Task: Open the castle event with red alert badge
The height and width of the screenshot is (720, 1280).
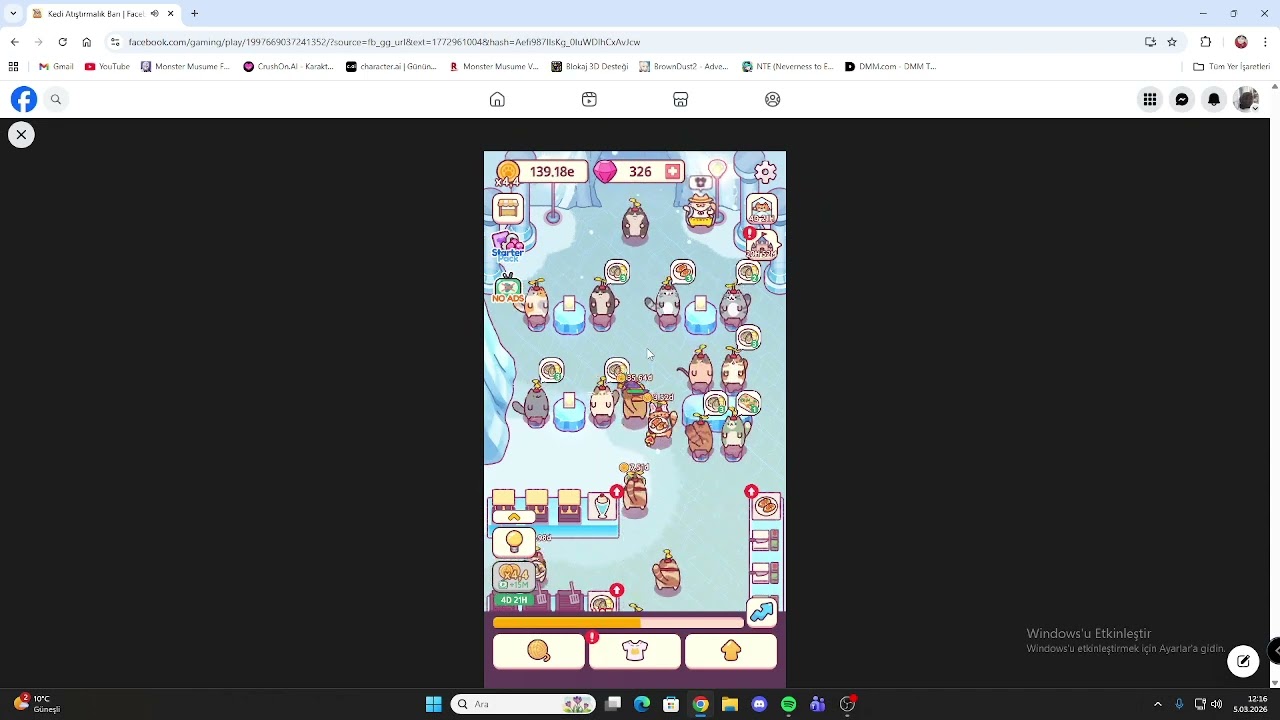Action: pyautogui.click(x=762, y=243)
